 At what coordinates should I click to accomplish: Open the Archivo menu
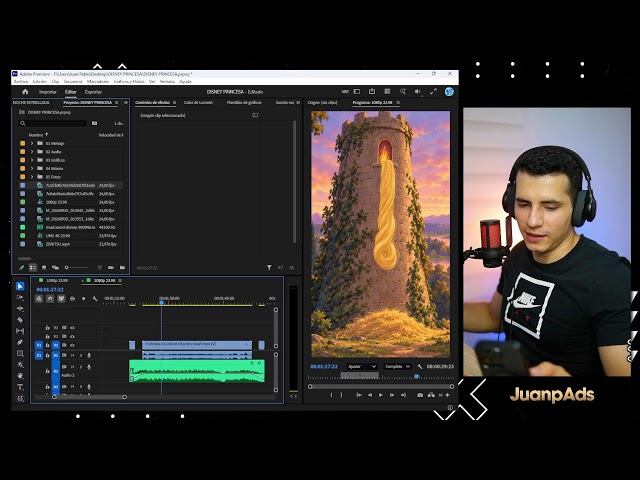click(x=21, y=82)
